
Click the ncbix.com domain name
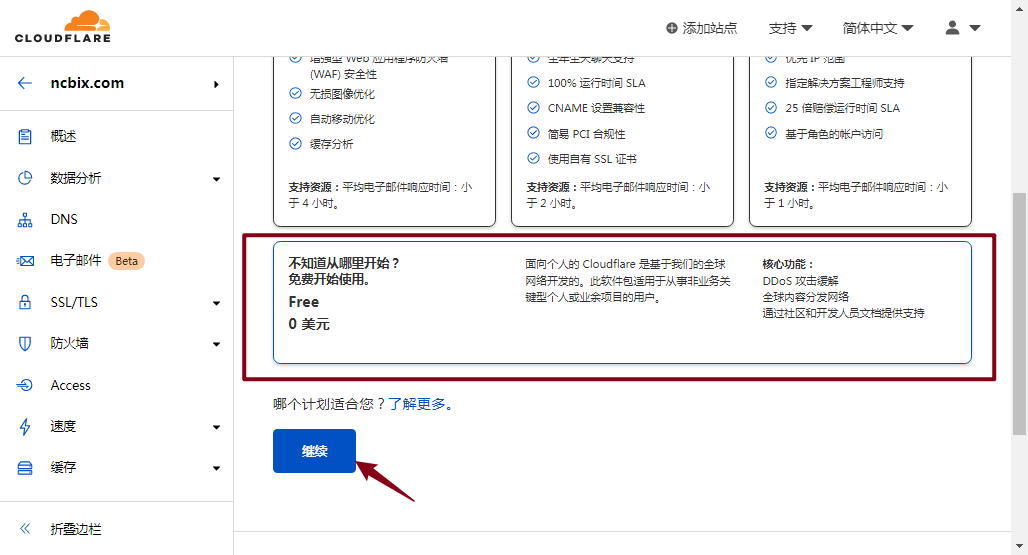pos(87,83)
